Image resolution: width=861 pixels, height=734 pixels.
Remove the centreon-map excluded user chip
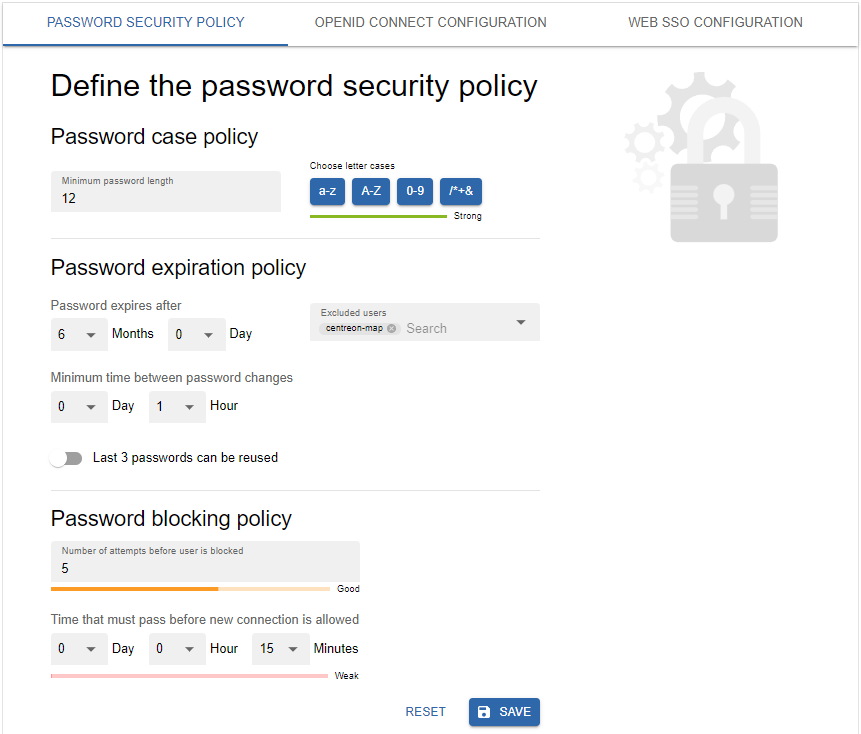pos(392,328)
